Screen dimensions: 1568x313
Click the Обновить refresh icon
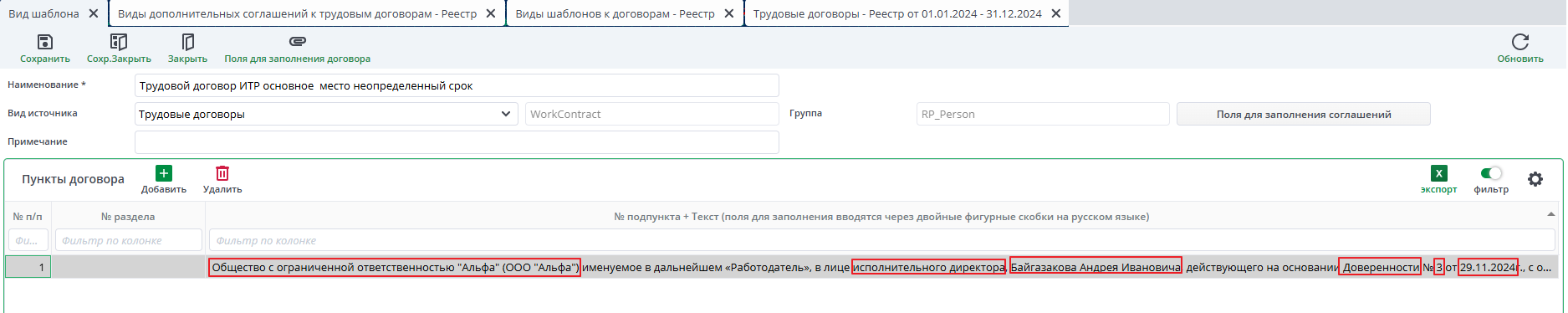click(x=1519, y=42)
